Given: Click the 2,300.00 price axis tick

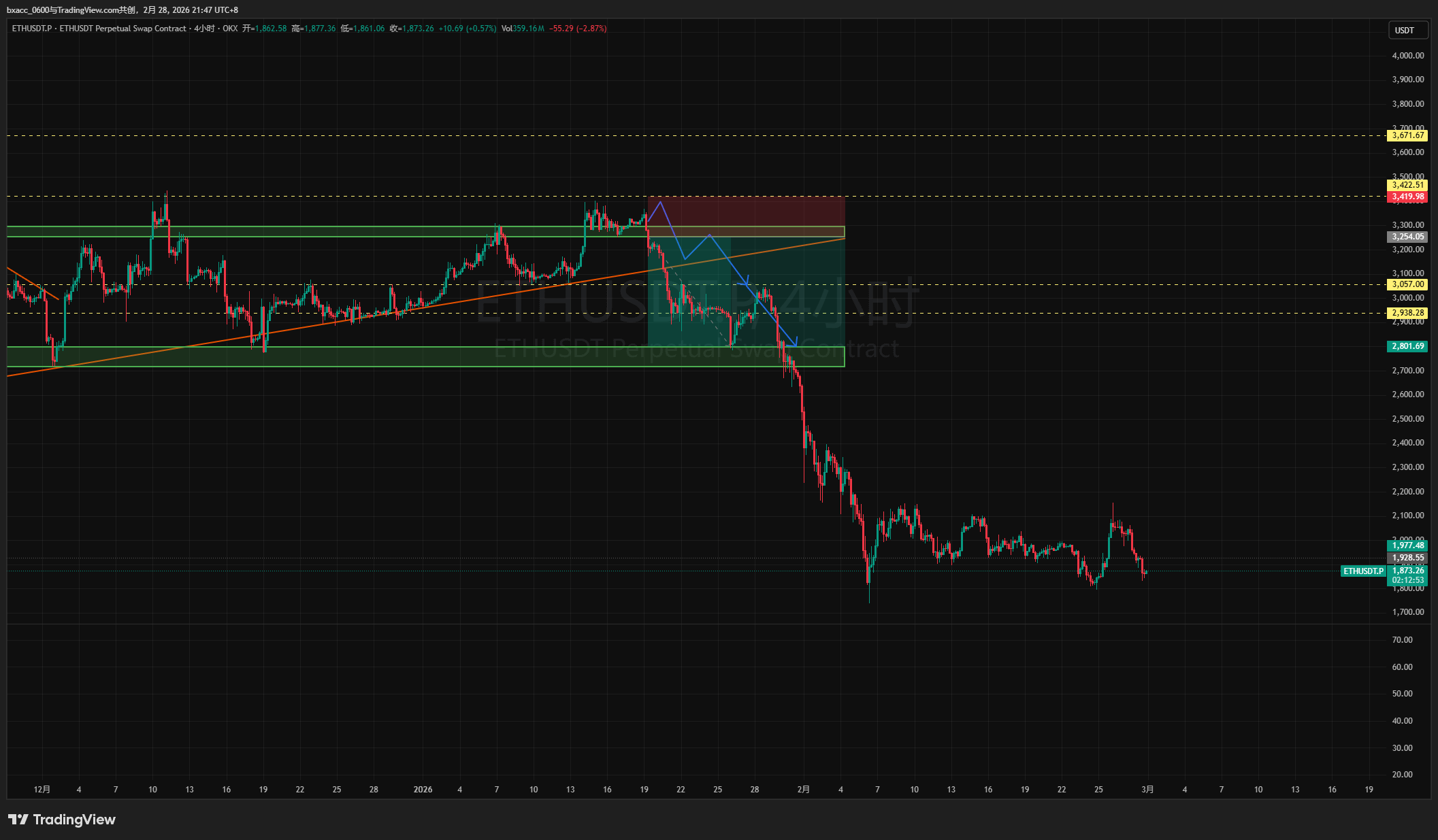Looking at the screenshot, I should (x=1407, y=467).
